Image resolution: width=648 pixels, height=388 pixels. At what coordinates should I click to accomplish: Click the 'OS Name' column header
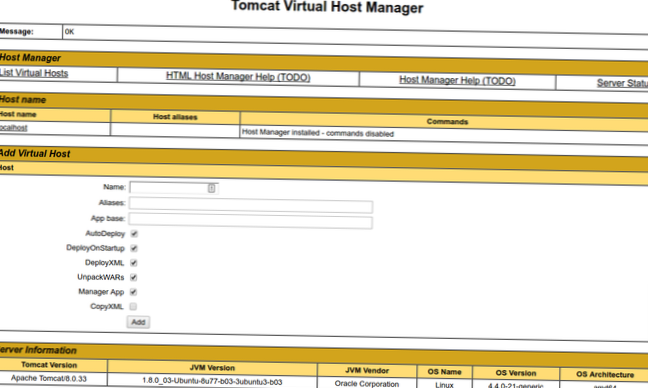coord(444,372)
